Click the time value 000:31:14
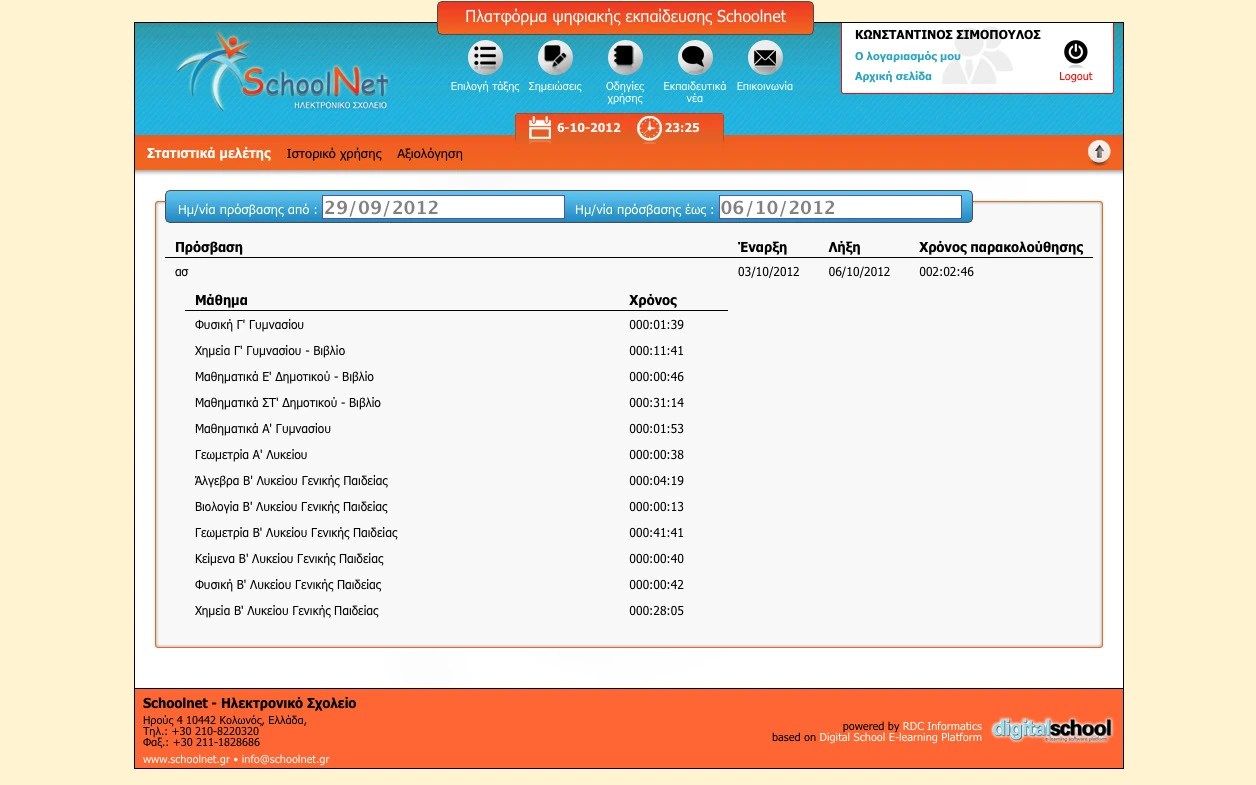Viewport: 1256px width, 785px height. (656, 403)
